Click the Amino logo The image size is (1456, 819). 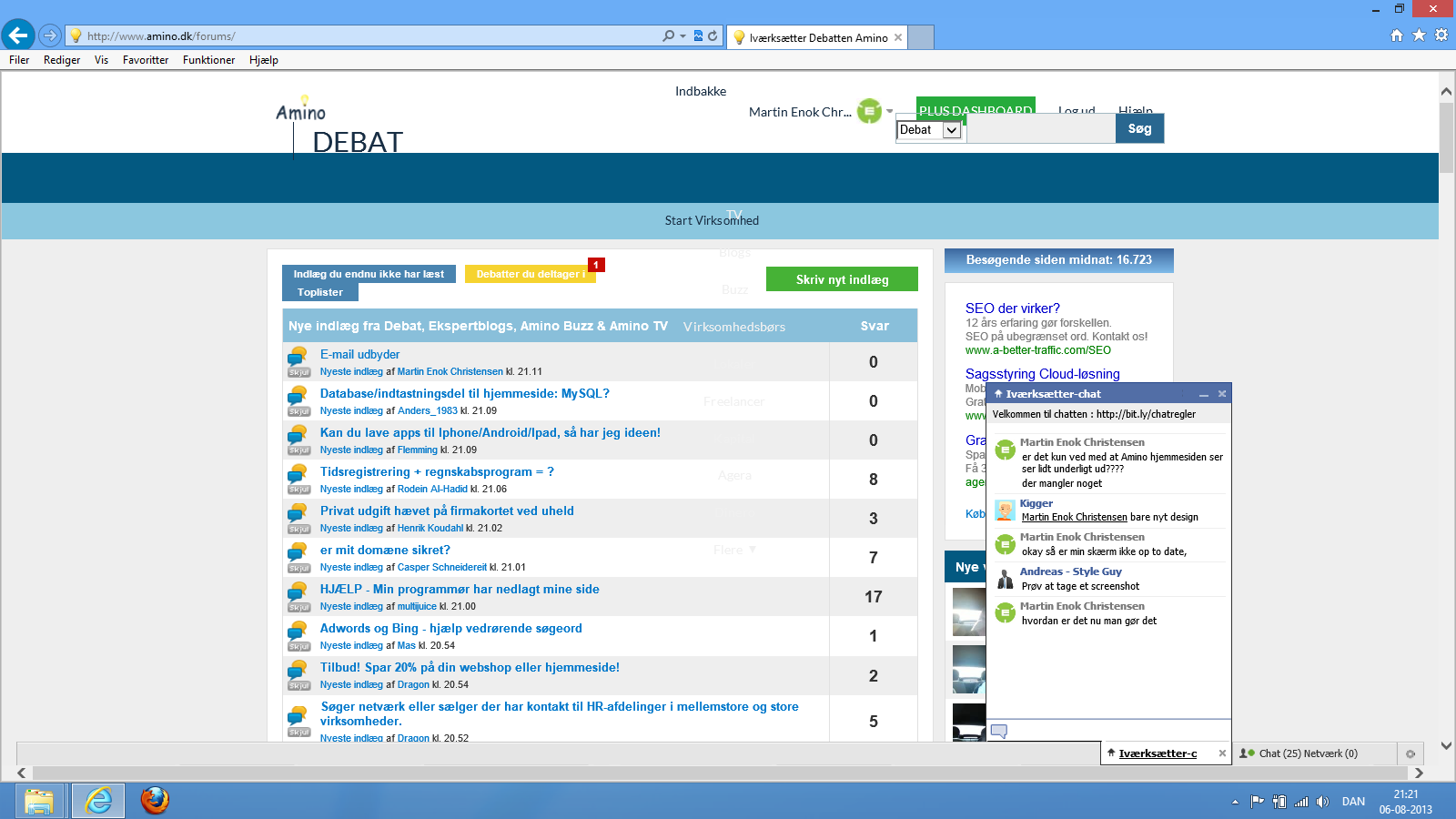[x=301, y=109]
